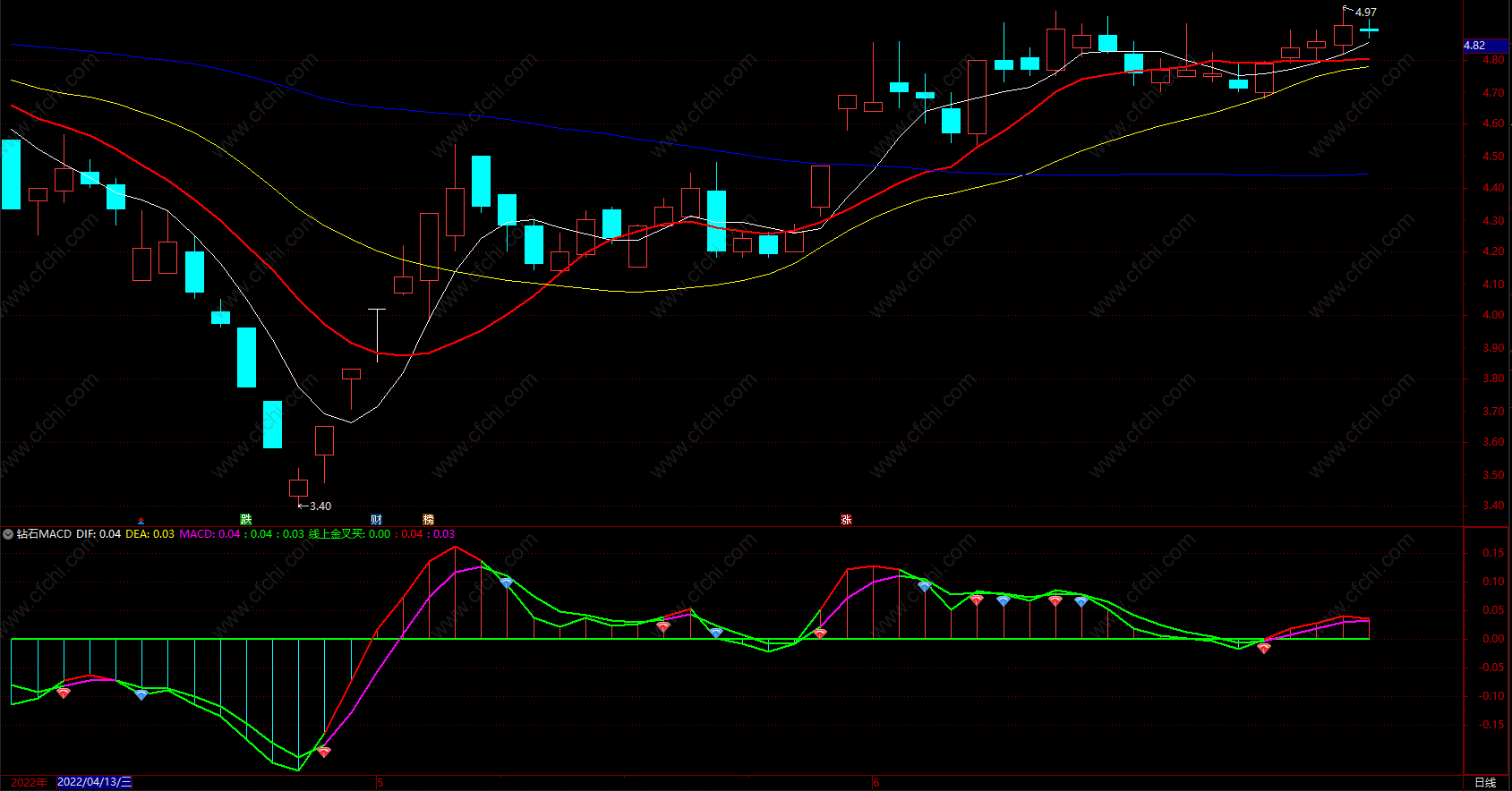Click the 钻石MACD indicator name label
Viewport: 1512px width, 791px height.
[x=44, y=534]
